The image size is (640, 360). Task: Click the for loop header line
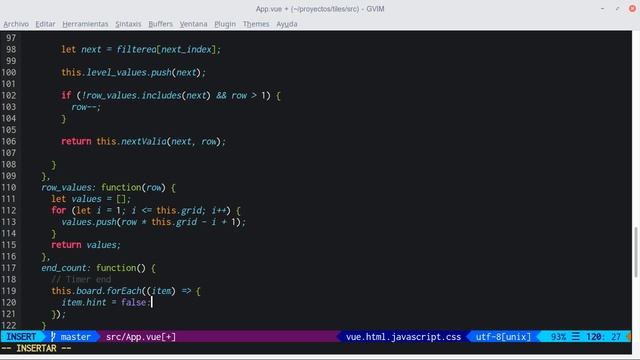146,210
